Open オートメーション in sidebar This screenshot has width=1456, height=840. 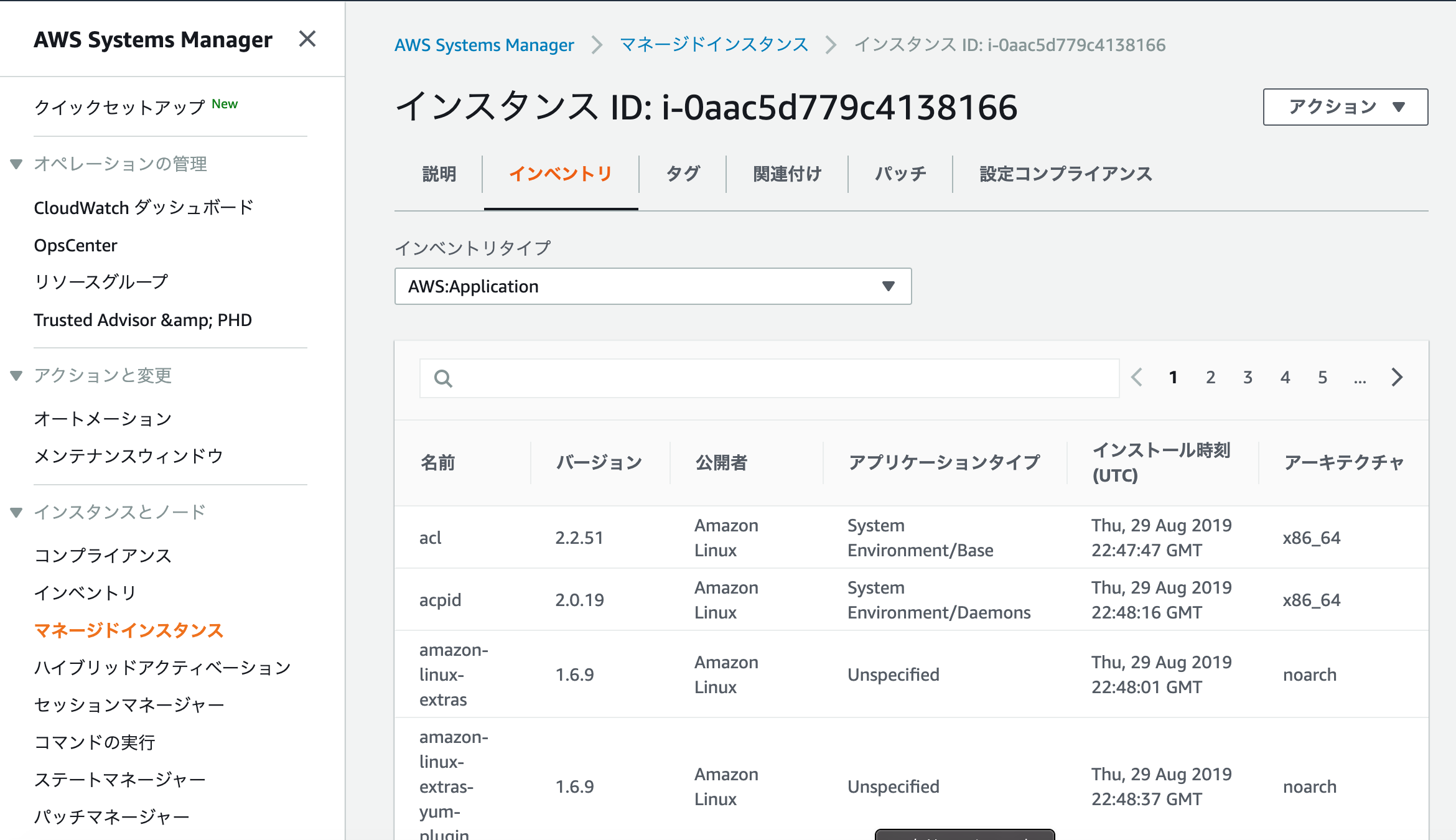click(103, 419)
